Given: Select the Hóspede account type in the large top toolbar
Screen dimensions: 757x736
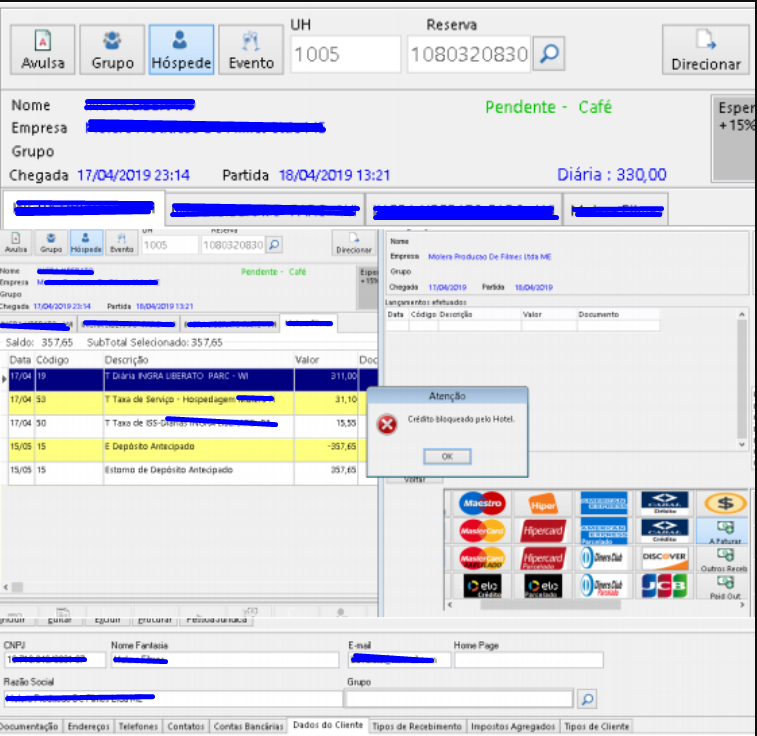Looking at the screenshot, I should (182, 50).
